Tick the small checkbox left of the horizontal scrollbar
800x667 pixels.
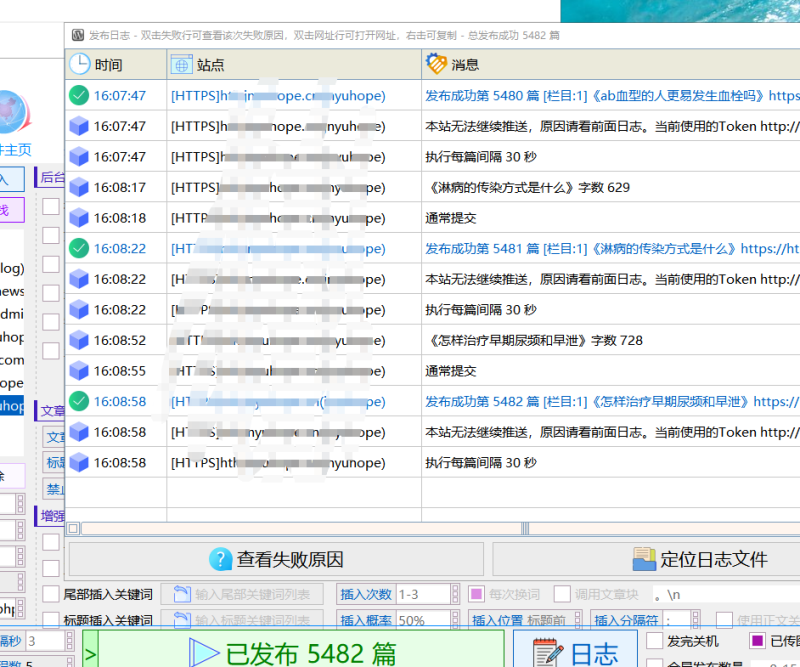(x=73, y=528)
